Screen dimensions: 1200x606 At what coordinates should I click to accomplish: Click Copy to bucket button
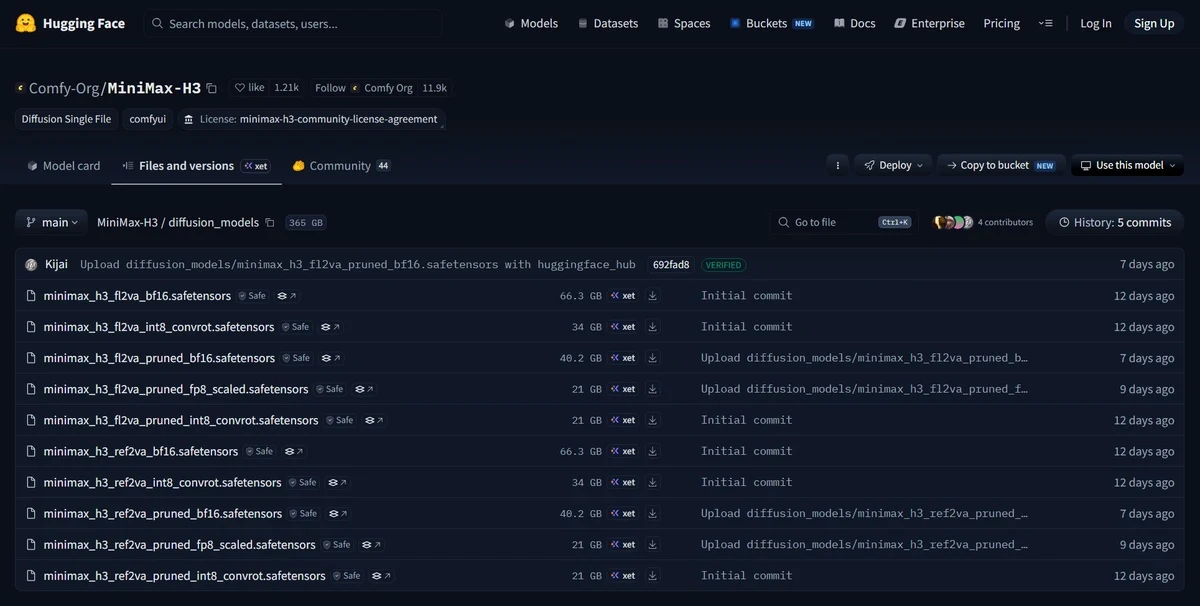click(1001, 165)
